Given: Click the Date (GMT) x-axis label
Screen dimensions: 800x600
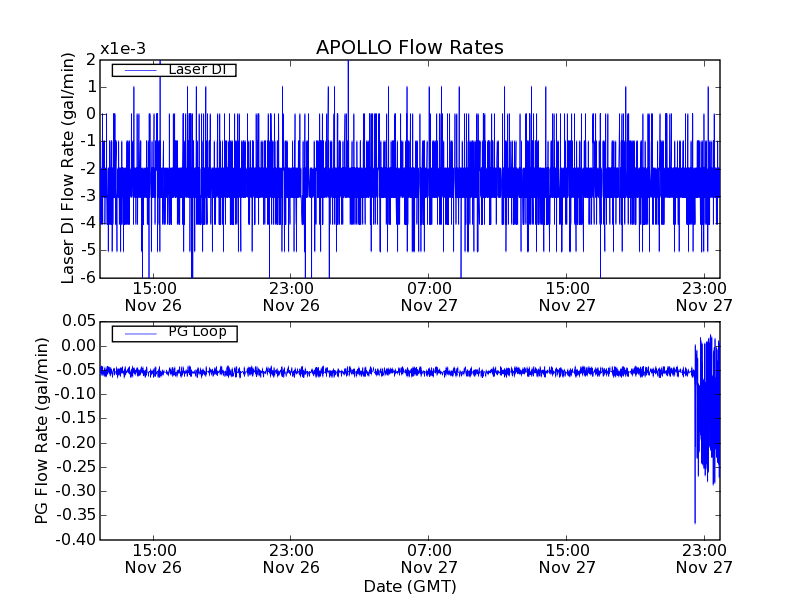Looking at the screenshot, I should pyautogui.click(x=409, y=586).
